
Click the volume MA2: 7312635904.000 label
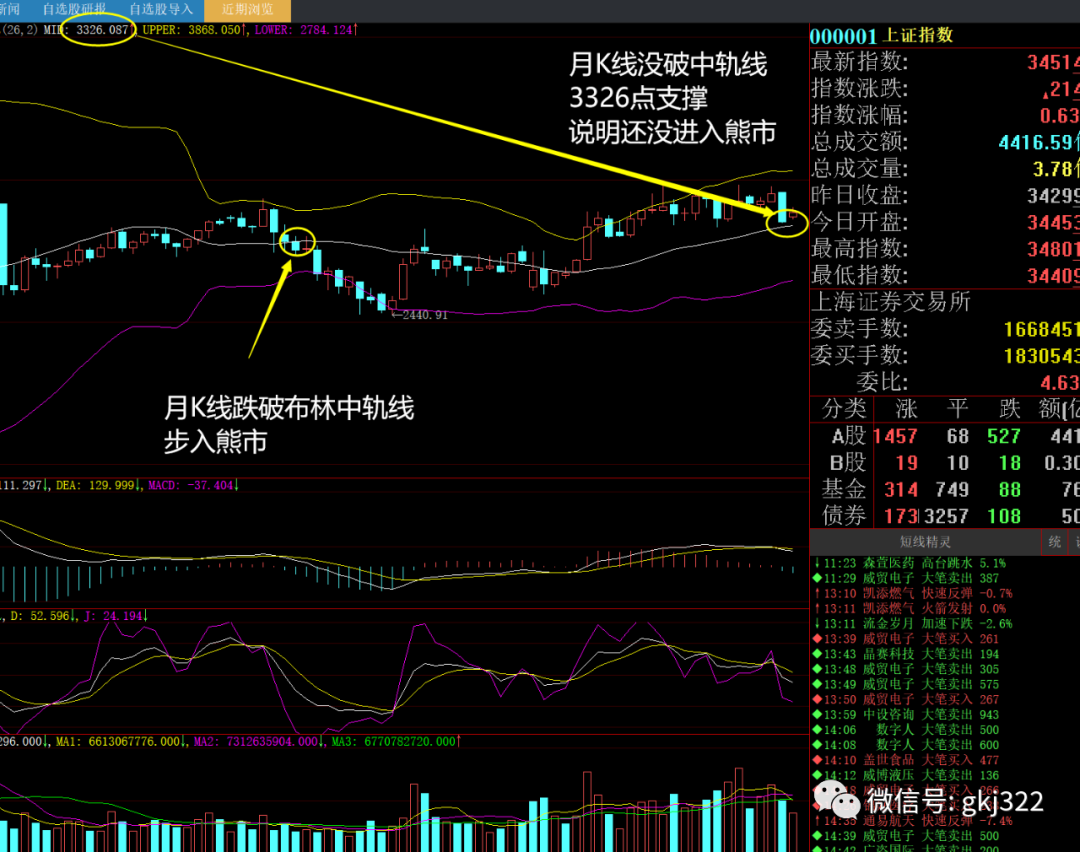click(256, 742)
